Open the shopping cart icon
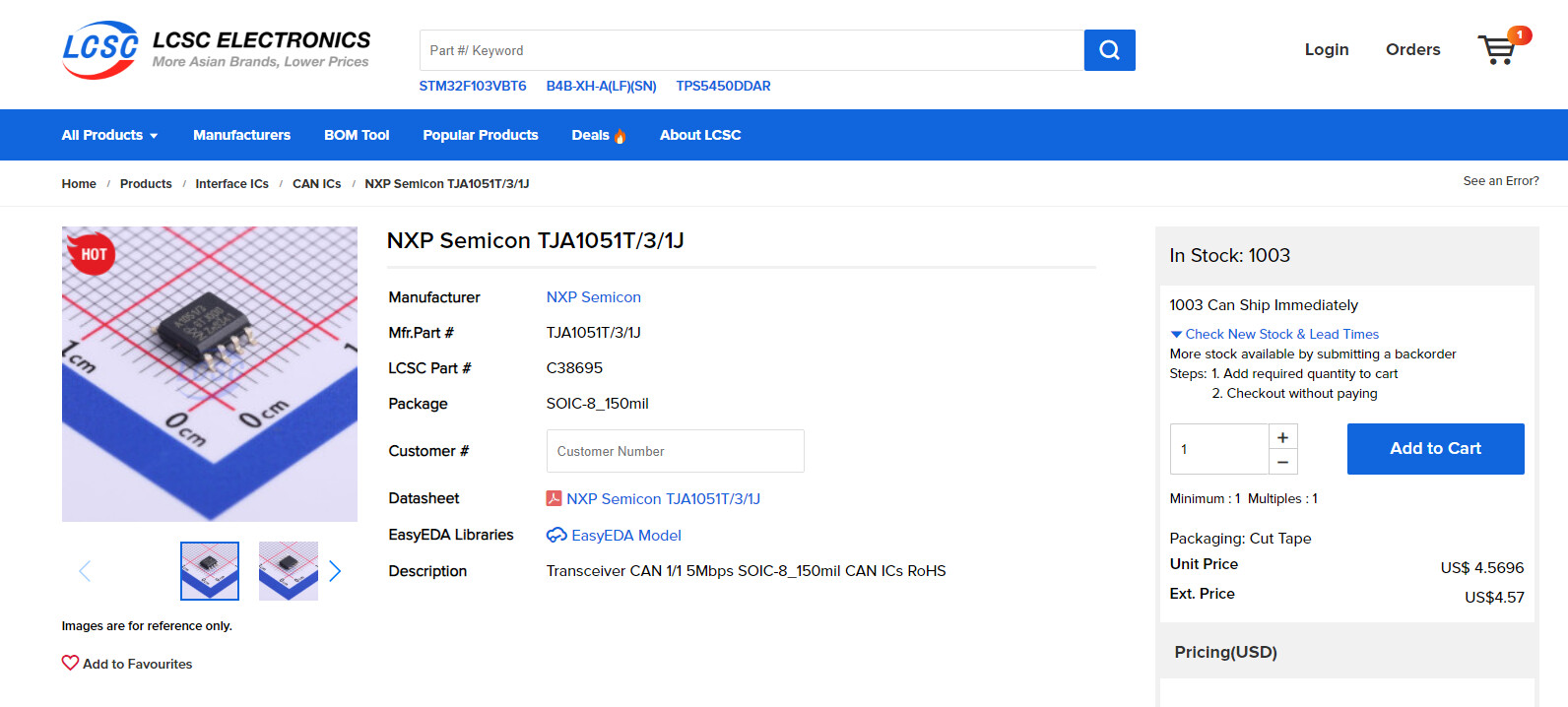This screenshot has height=707, width=1568. click(1496, 49)
